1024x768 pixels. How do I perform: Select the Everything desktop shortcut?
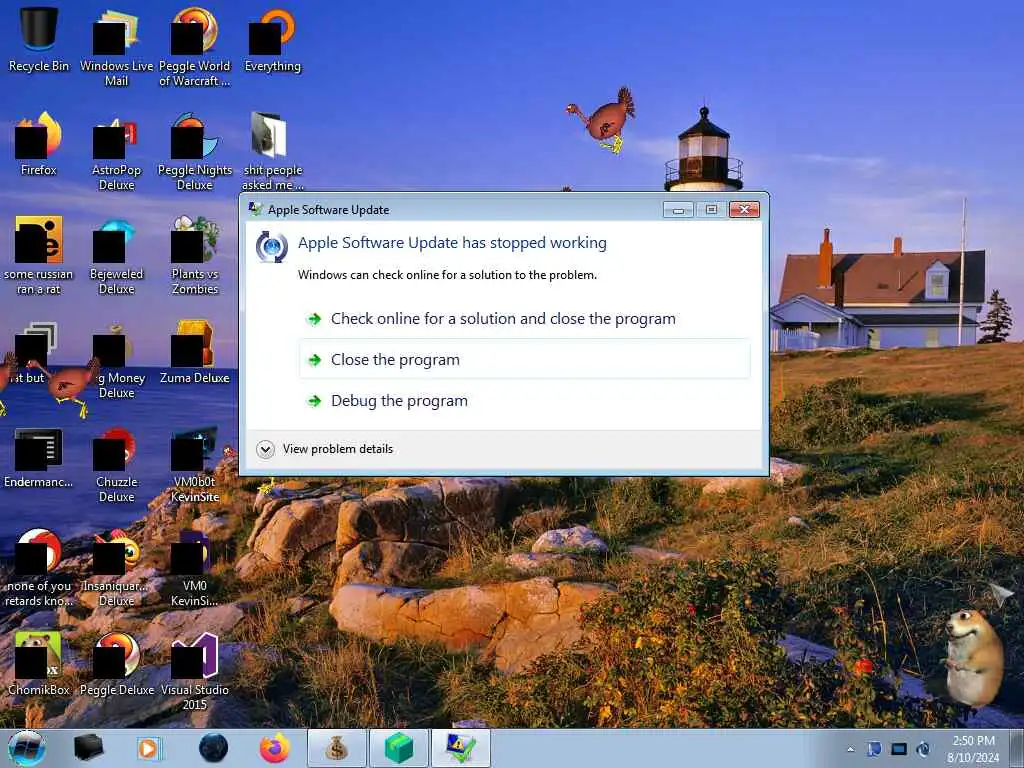tap(272, 39)
